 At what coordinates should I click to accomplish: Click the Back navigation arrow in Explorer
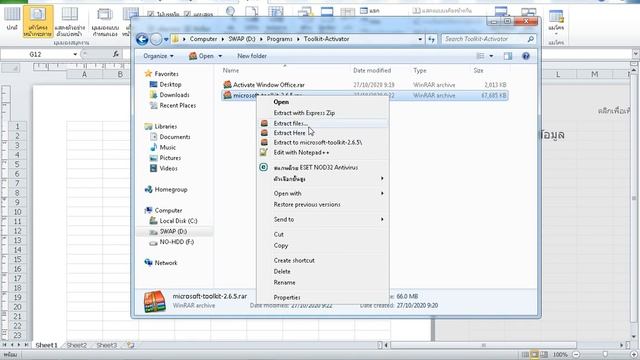pyautogui.click(x=142, y=39)
